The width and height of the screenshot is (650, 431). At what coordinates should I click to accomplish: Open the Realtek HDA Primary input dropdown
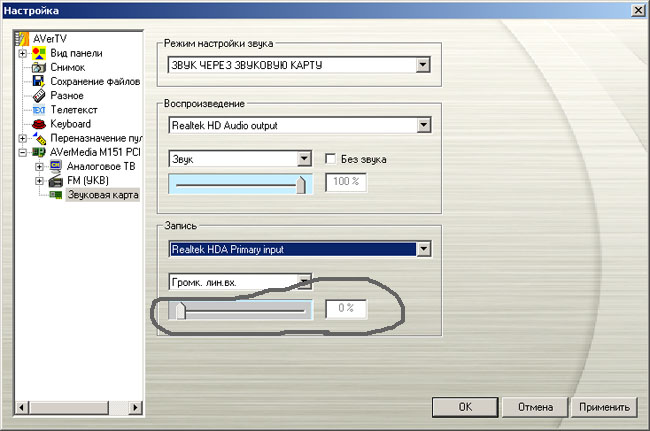click(x=423, y=249)
